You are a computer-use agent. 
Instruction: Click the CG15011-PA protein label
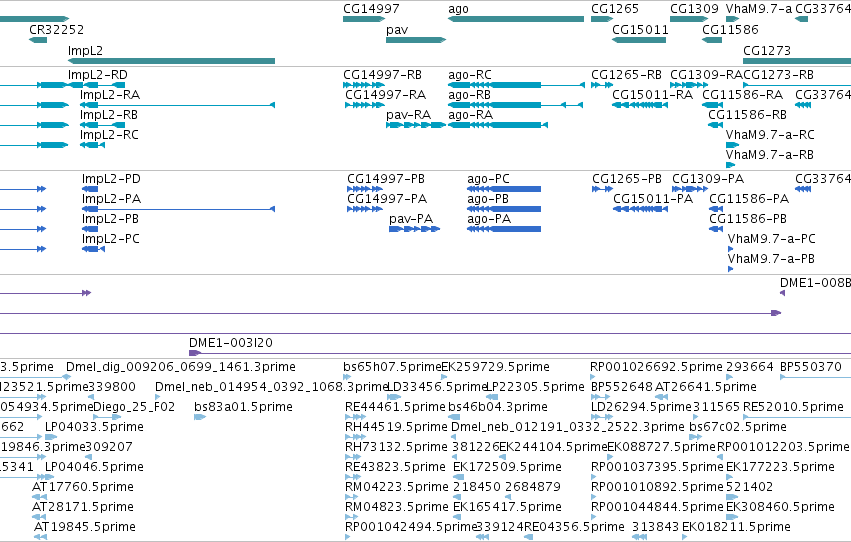tap(653, 199)
